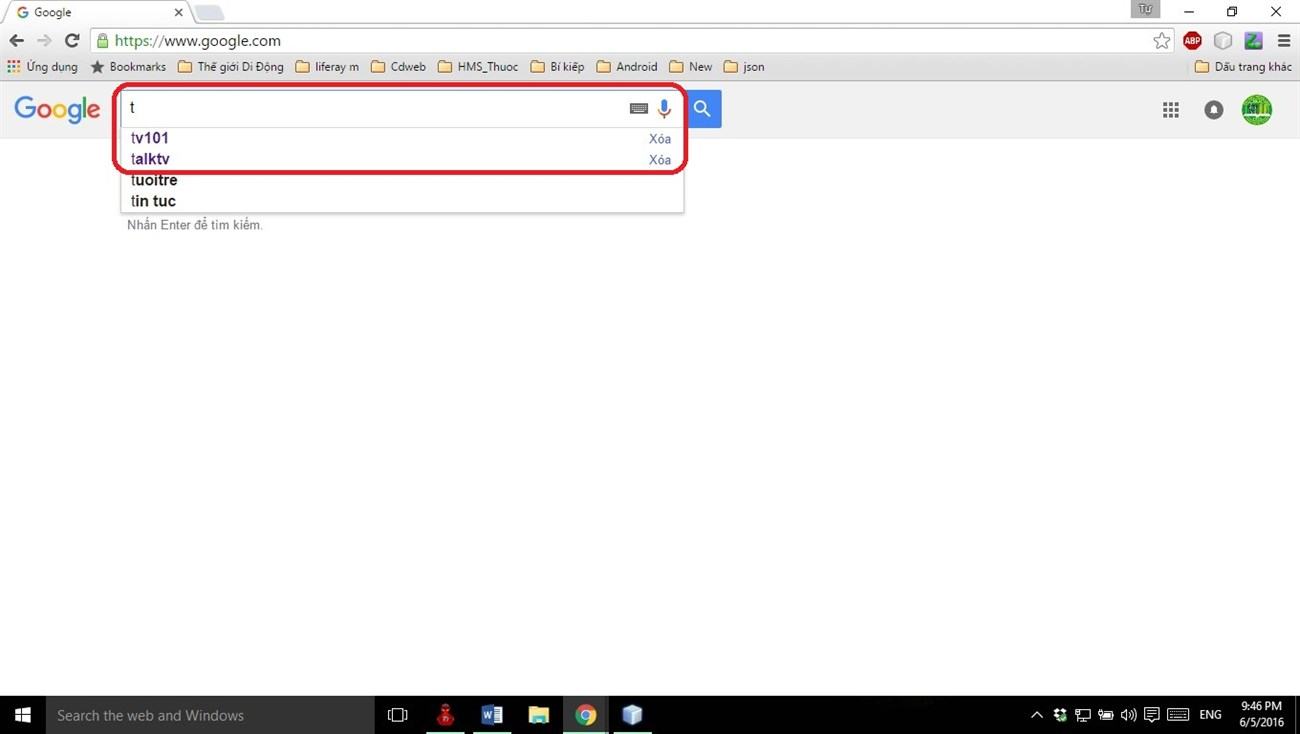The width and height of the screenshot is (1300, 734).
Task: Open the Bí kiếp bookmark folder
Action: [557, 67]
